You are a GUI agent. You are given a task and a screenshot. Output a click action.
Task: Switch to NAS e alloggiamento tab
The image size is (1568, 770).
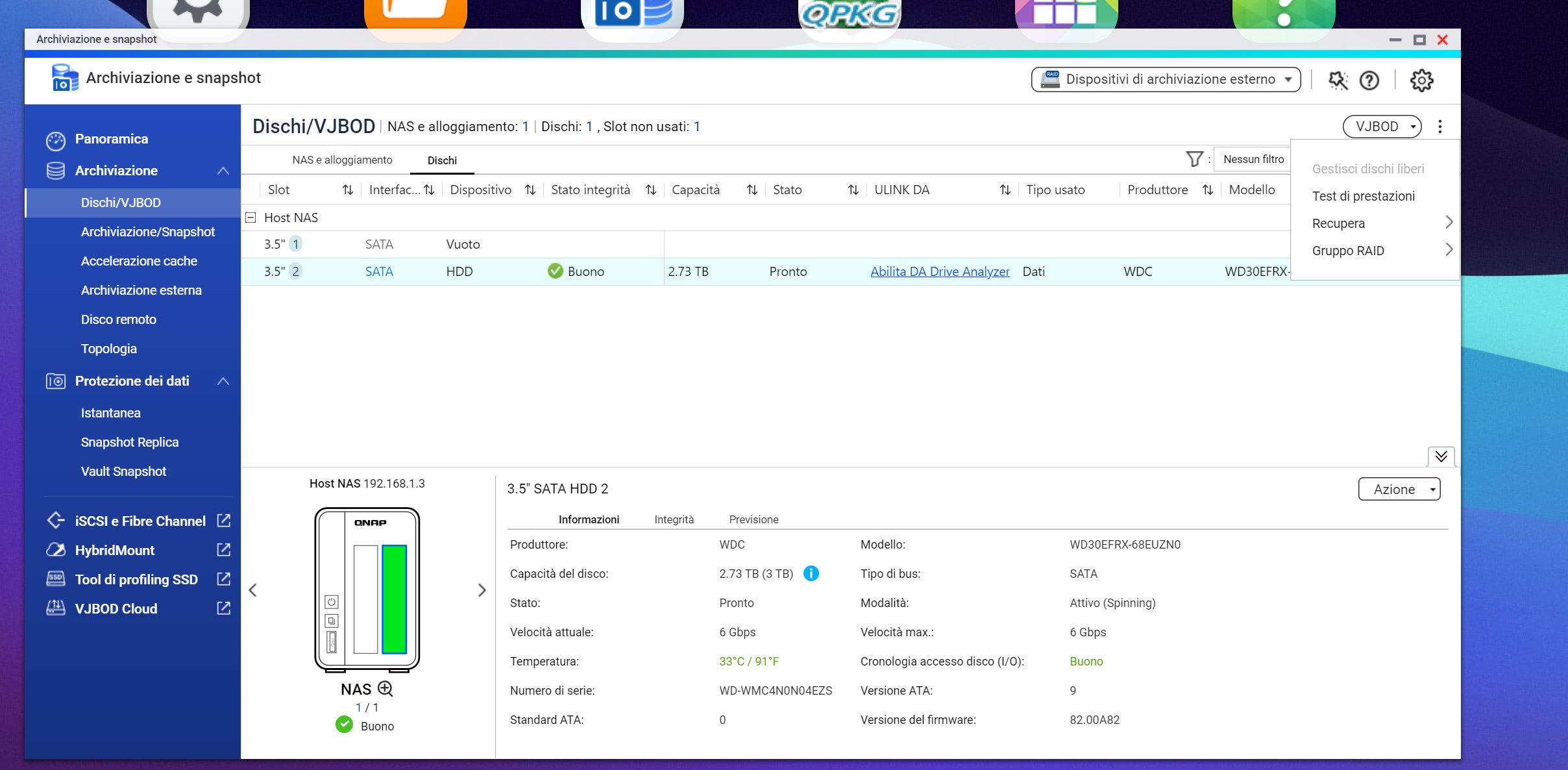click(x=342, y=160)
